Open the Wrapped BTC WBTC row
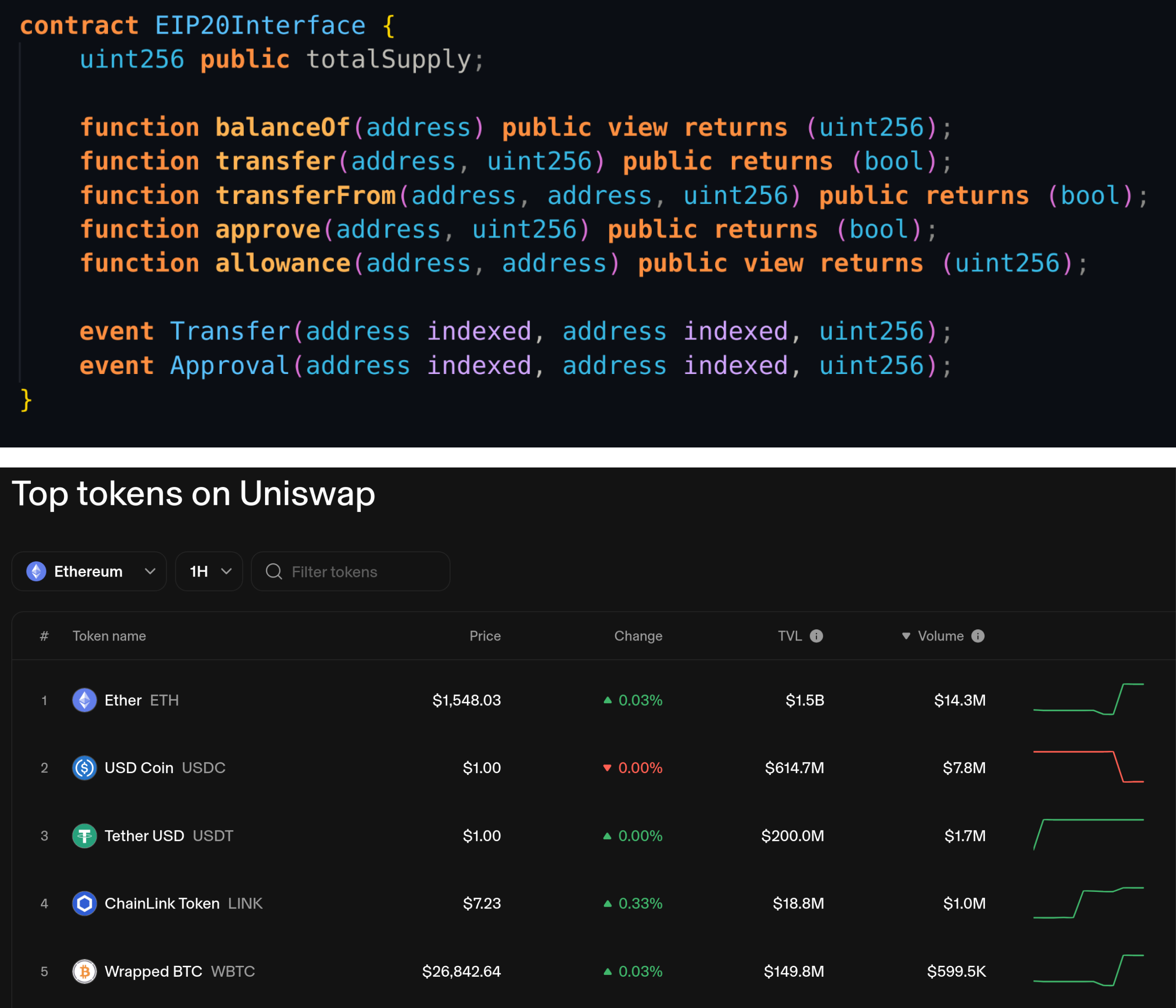1176x1008 pixels. [x=593, y=971]
